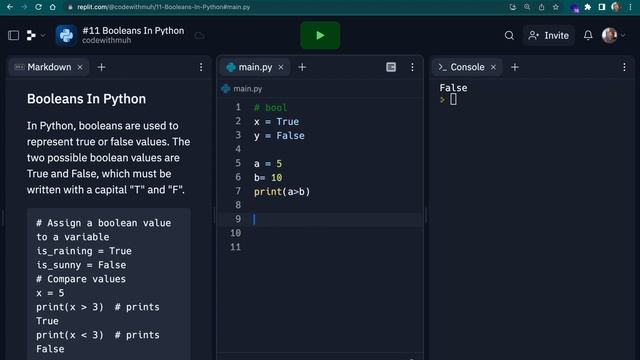The image size is (640, 360).
Task: Toggle the sidebar panel icon
Action: [x=13, y=36]
